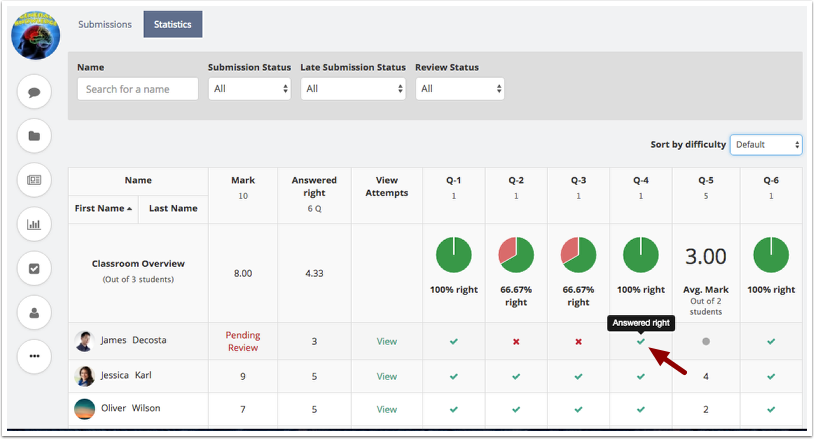Viewport: 814px width, 439px height.
Task: Click the Q-4 overview pie chart
Action: coord(641,255)
